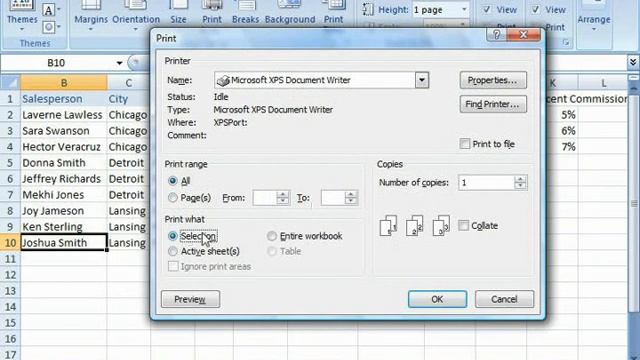Viewport: 640px width, 360px height.
Task: Open the Themes gallery in the ribbon
Action: tap(22, 17)
